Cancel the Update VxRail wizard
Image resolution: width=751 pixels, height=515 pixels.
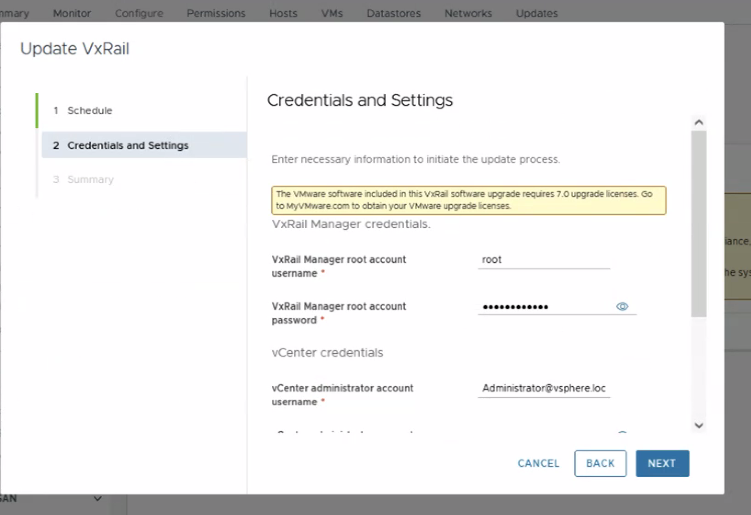pyautogui.click(x=538, y=463)
